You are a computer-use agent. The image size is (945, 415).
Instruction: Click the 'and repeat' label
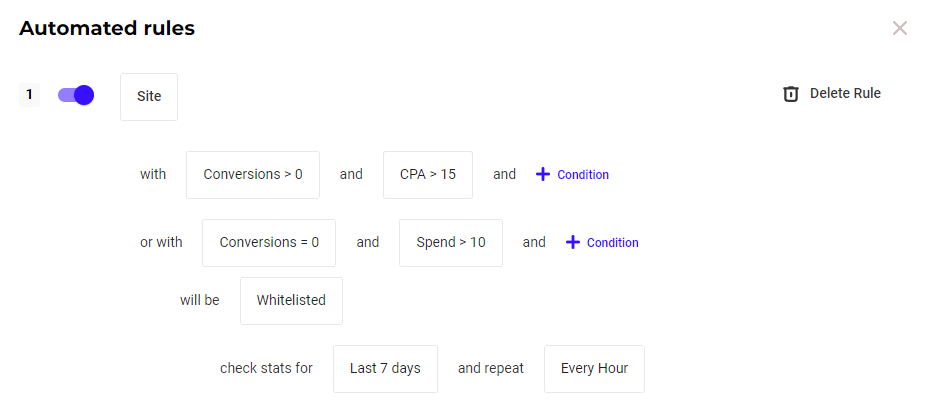pyautogui.click(x=491, y=368)
